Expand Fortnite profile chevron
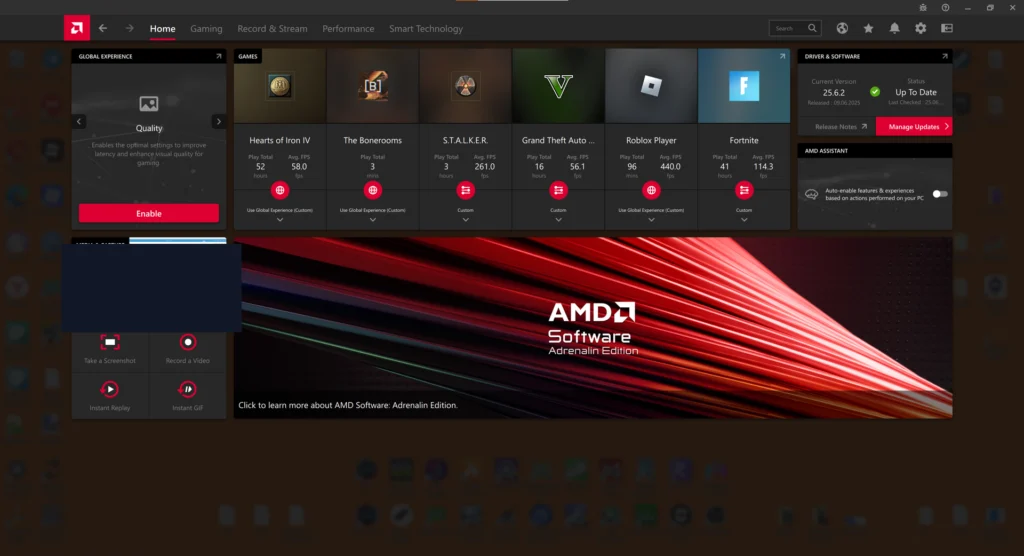Screen dimensions: 1024x556 744,220
